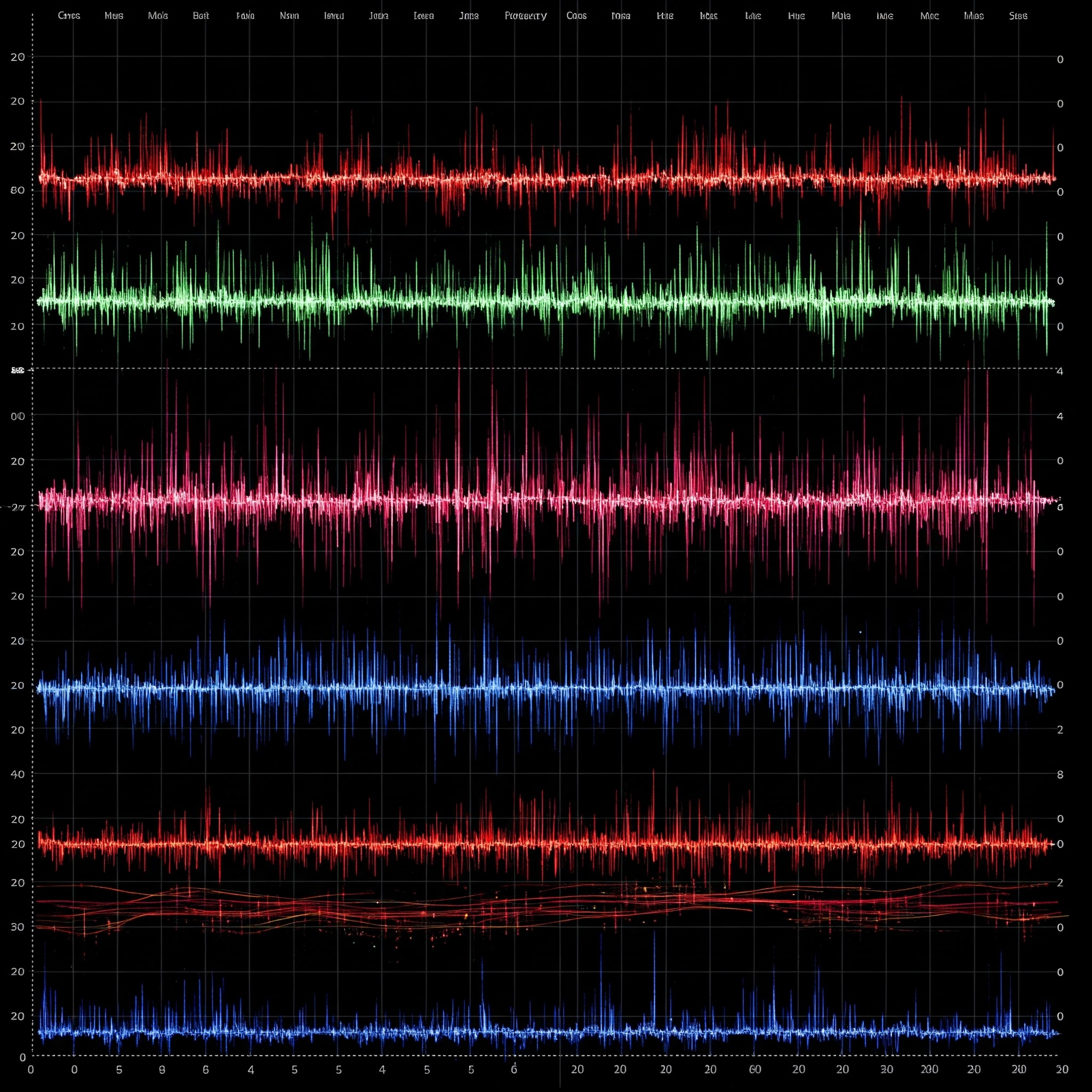Click the '8' value on right axis
Screen dimensions: 1092x1092
click(1060, 774)
